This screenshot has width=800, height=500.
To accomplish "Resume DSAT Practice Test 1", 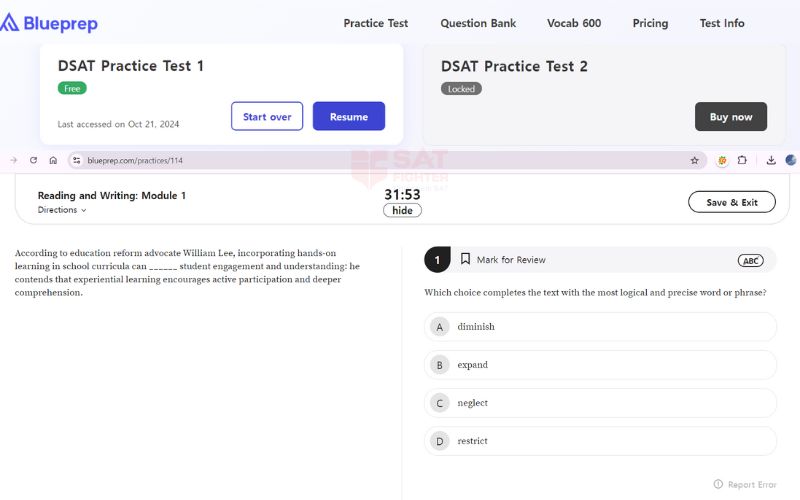I will [348, 117].
